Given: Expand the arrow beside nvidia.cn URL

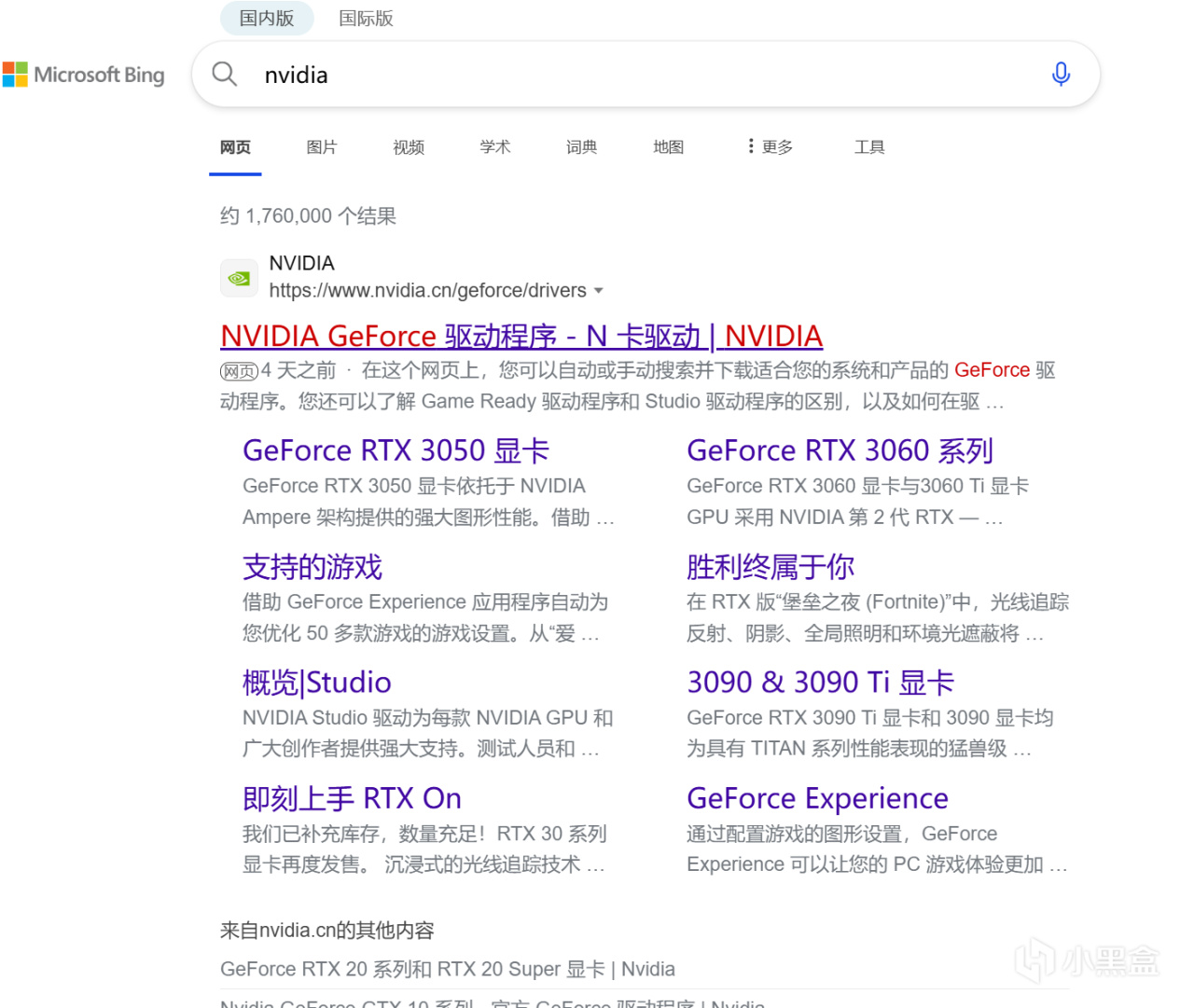Looking at the screenshot, I should 599,291.
